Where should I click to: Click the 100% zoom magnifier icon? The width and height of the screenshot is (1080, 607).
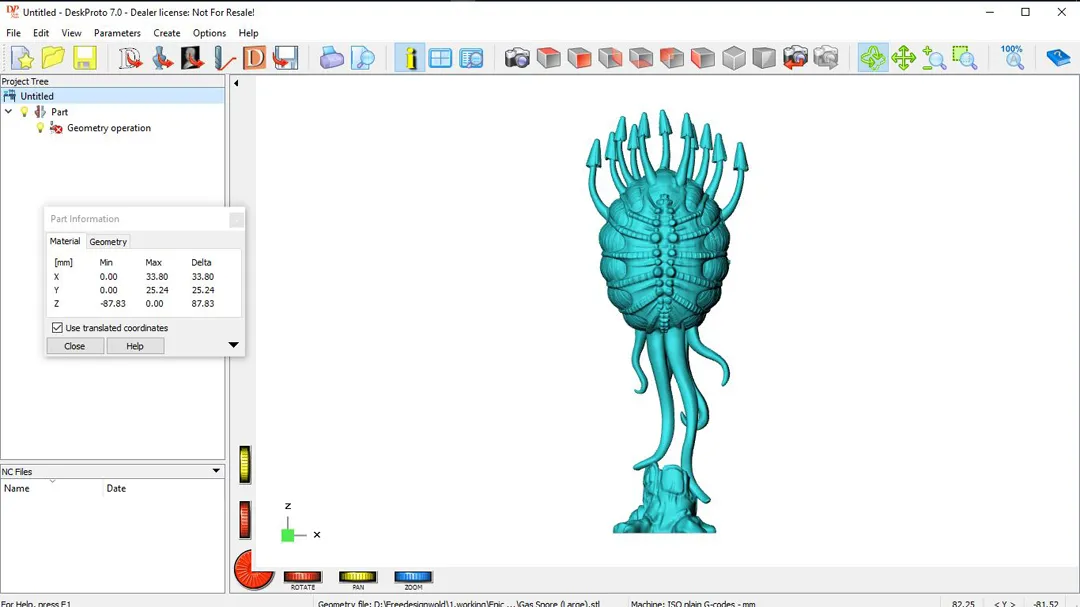coord(1012,58)
